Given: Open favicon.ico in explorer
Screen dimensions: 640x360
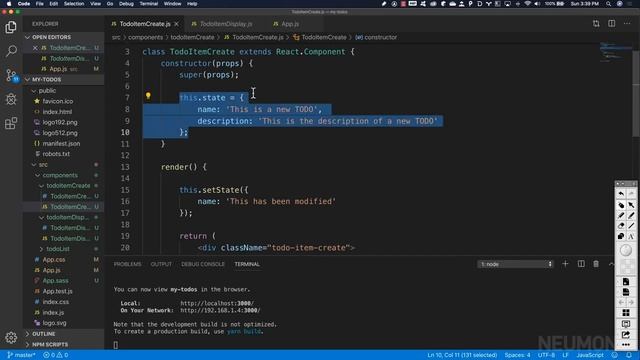Looking at the screenshot, I should pos(58,101).
